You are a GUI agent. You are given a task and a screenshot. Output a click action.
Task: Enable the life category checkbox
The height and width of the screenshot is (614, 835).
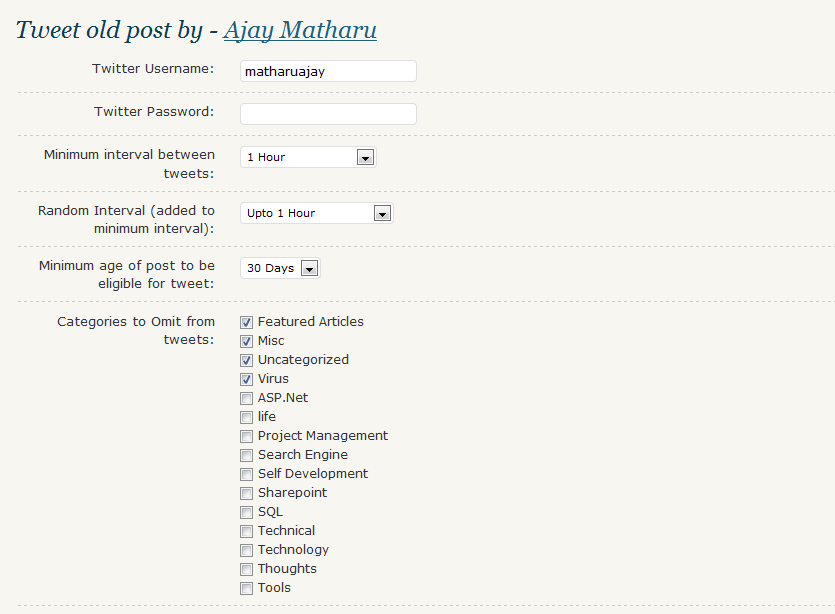coord(246,418)
